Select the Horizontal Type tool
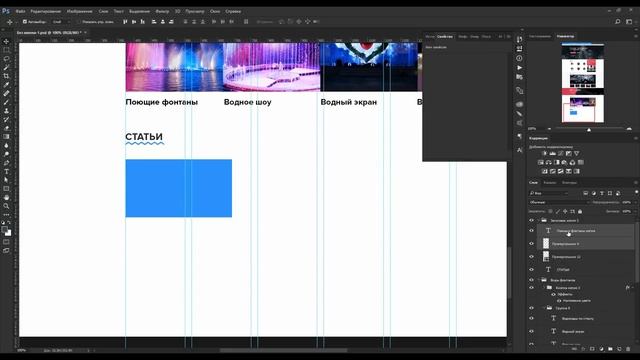This screenshot has width=640, height=360. (6, 171)
